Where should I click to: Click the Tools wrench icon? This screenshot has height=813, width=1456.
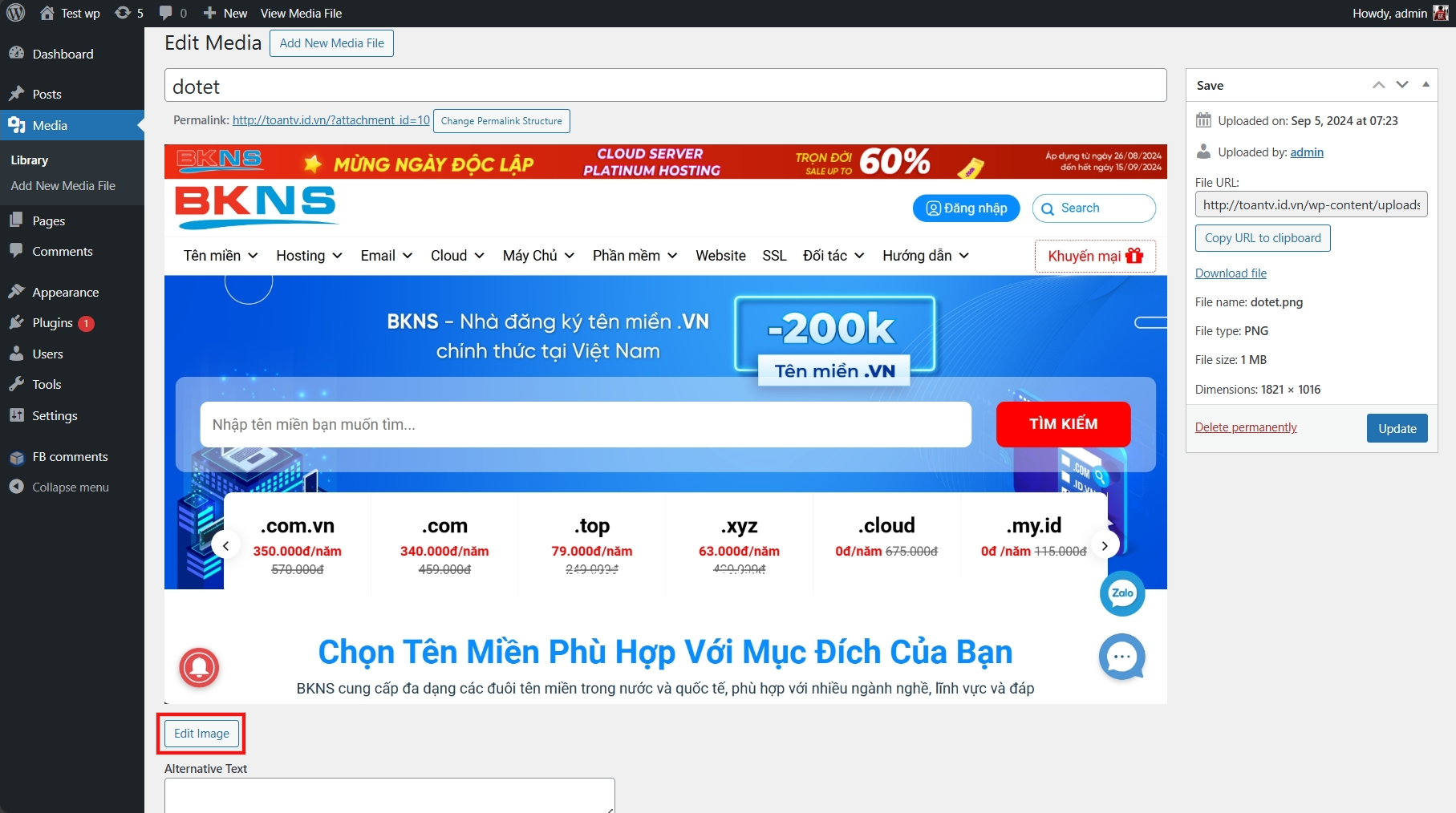17,384
